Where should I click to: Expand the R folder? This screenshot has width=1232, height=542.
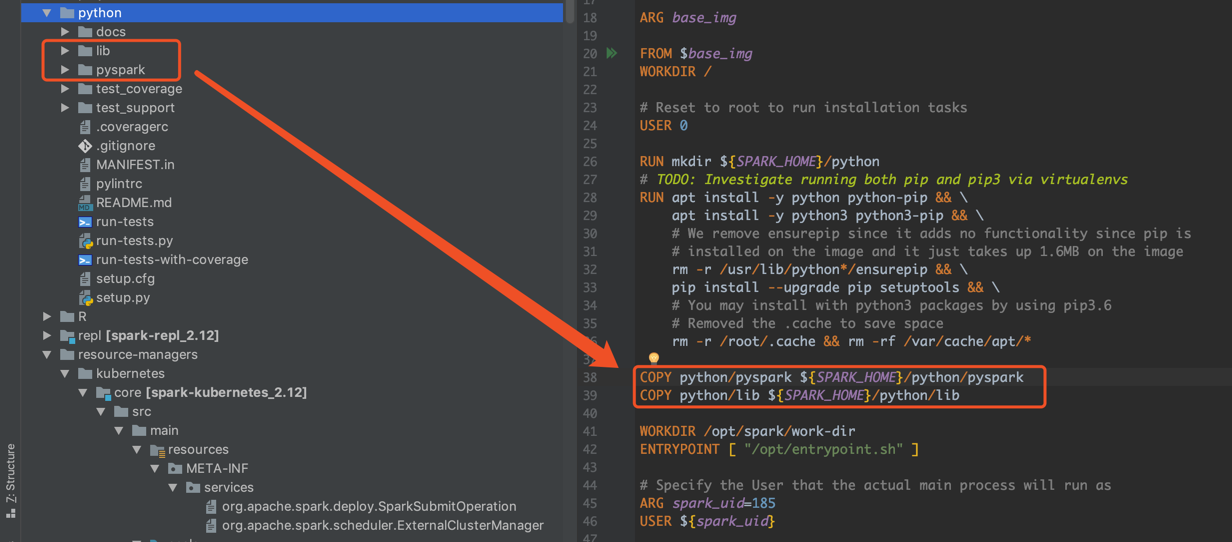(47, 316)
